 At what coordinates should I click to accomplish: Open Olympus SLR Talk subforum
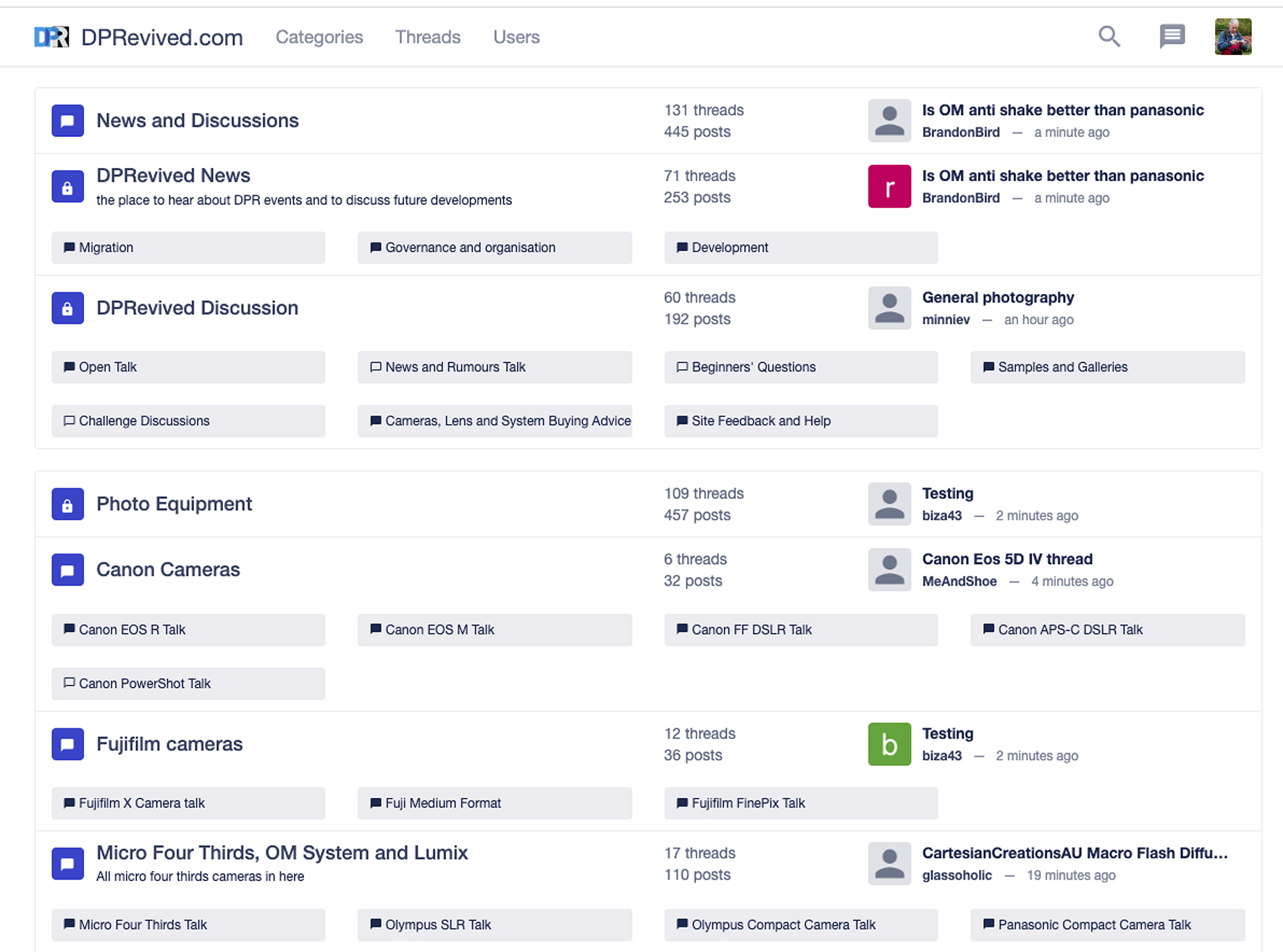[495, 924]
